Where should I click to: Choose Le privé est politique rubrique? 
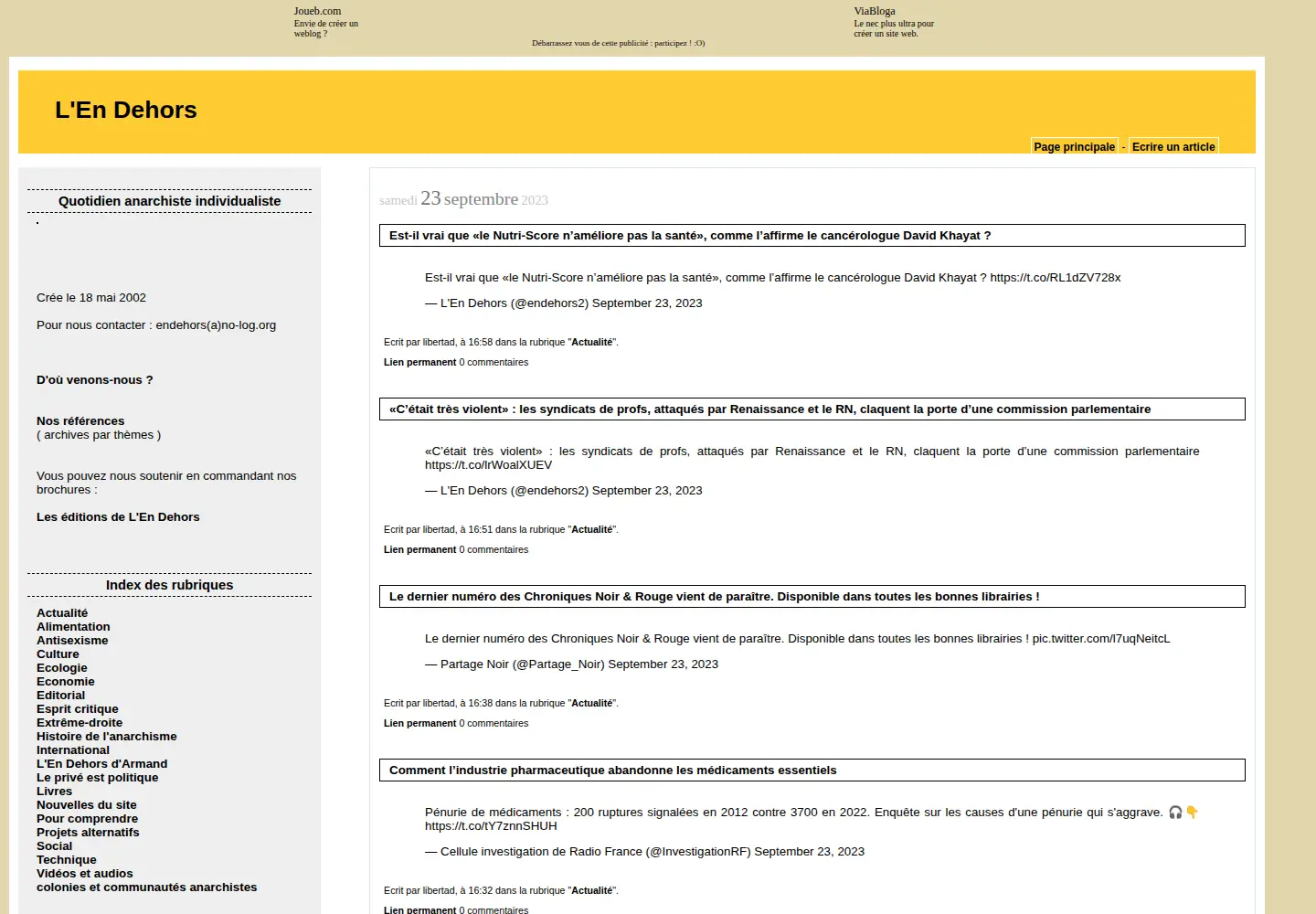click(x=98, y=778)
